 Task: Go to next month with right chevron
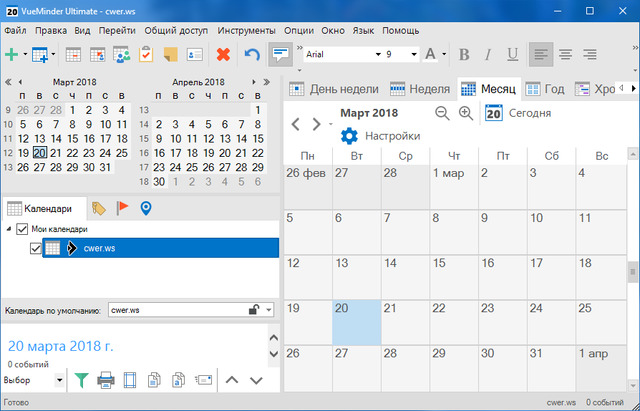(316, 124)
